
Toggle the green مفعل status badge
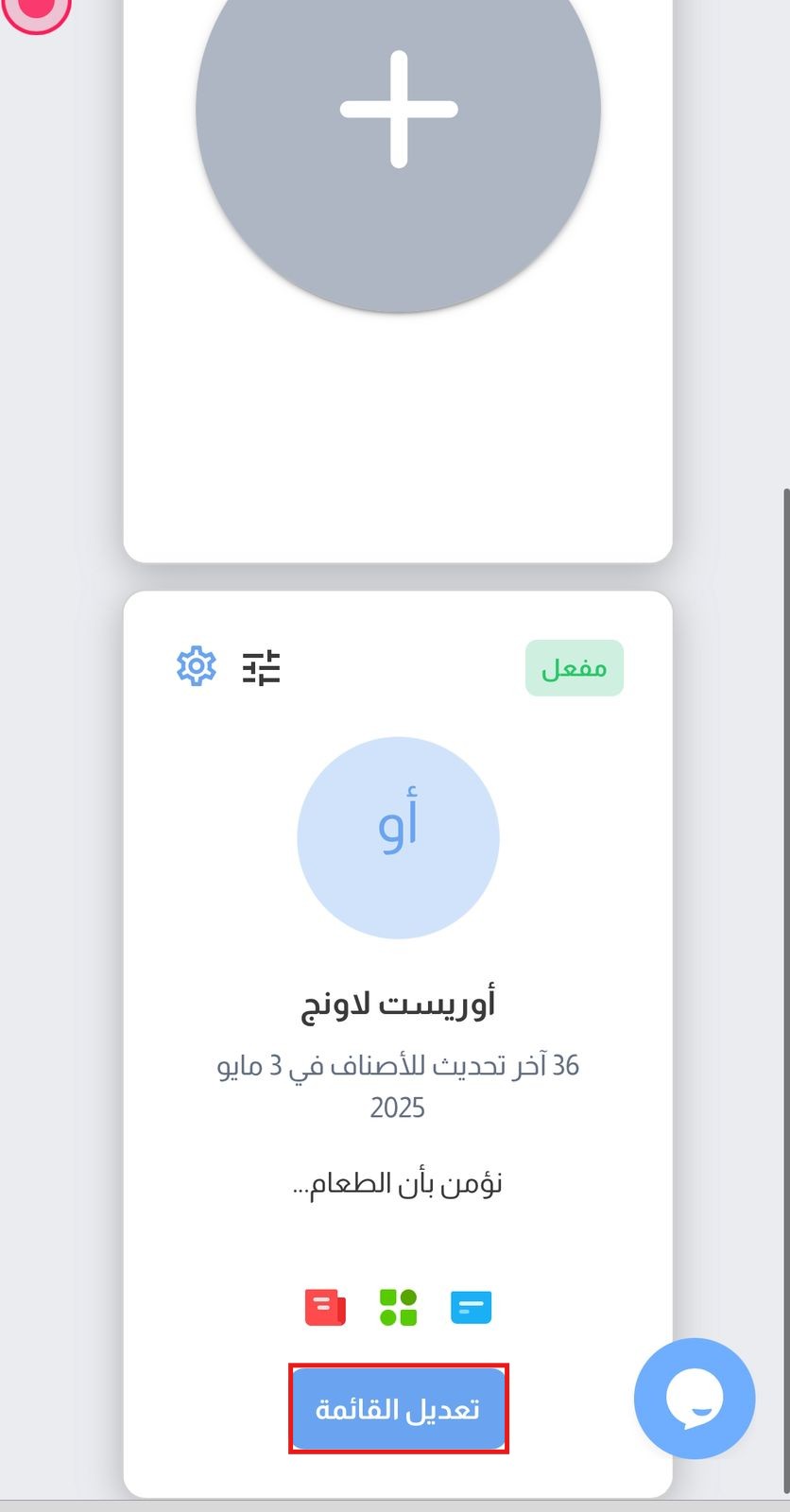(574, 668)
